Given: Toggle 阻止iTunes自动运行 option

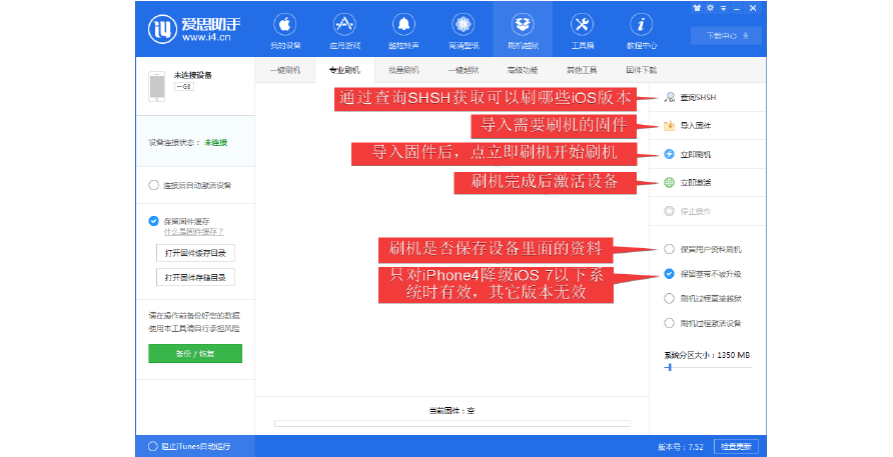Looking at the screenshot, I should tap(153, 446).
